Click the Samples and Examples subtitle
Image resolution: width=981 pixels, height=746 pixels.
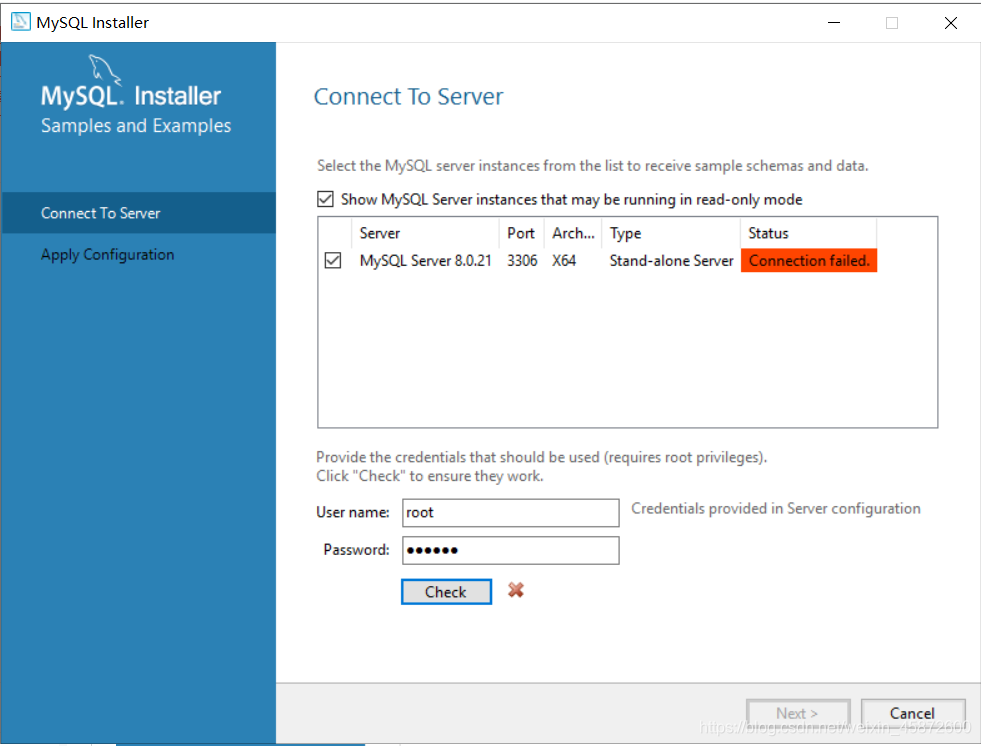pyautogui.click(x=136, y=126)
